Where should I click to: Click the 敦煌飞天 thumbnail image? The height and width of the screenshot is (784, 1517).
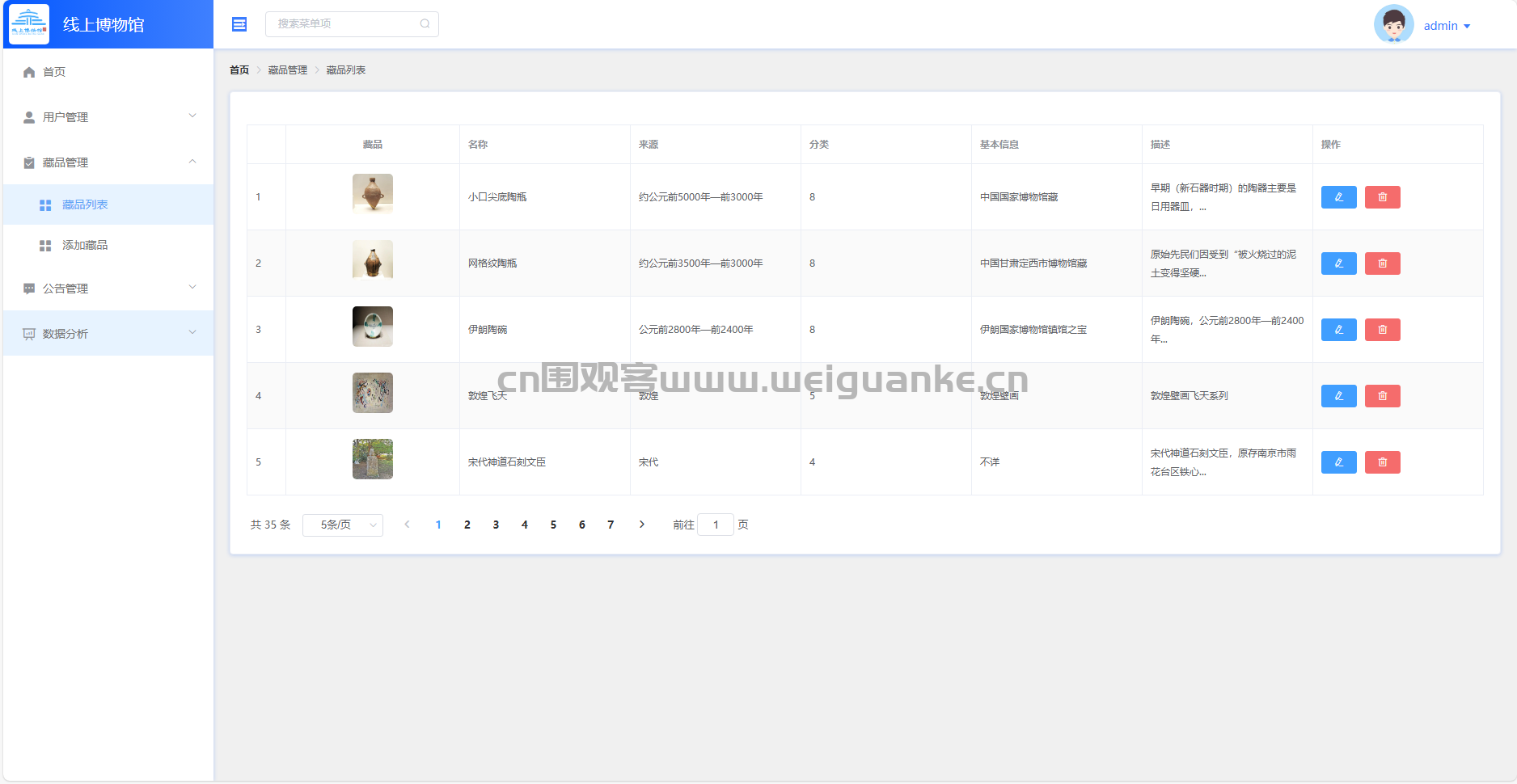[373, 393]
